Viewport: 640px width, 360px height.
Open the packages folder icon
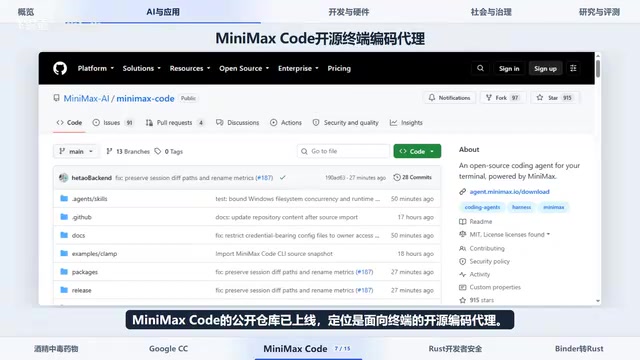point(64,272)
